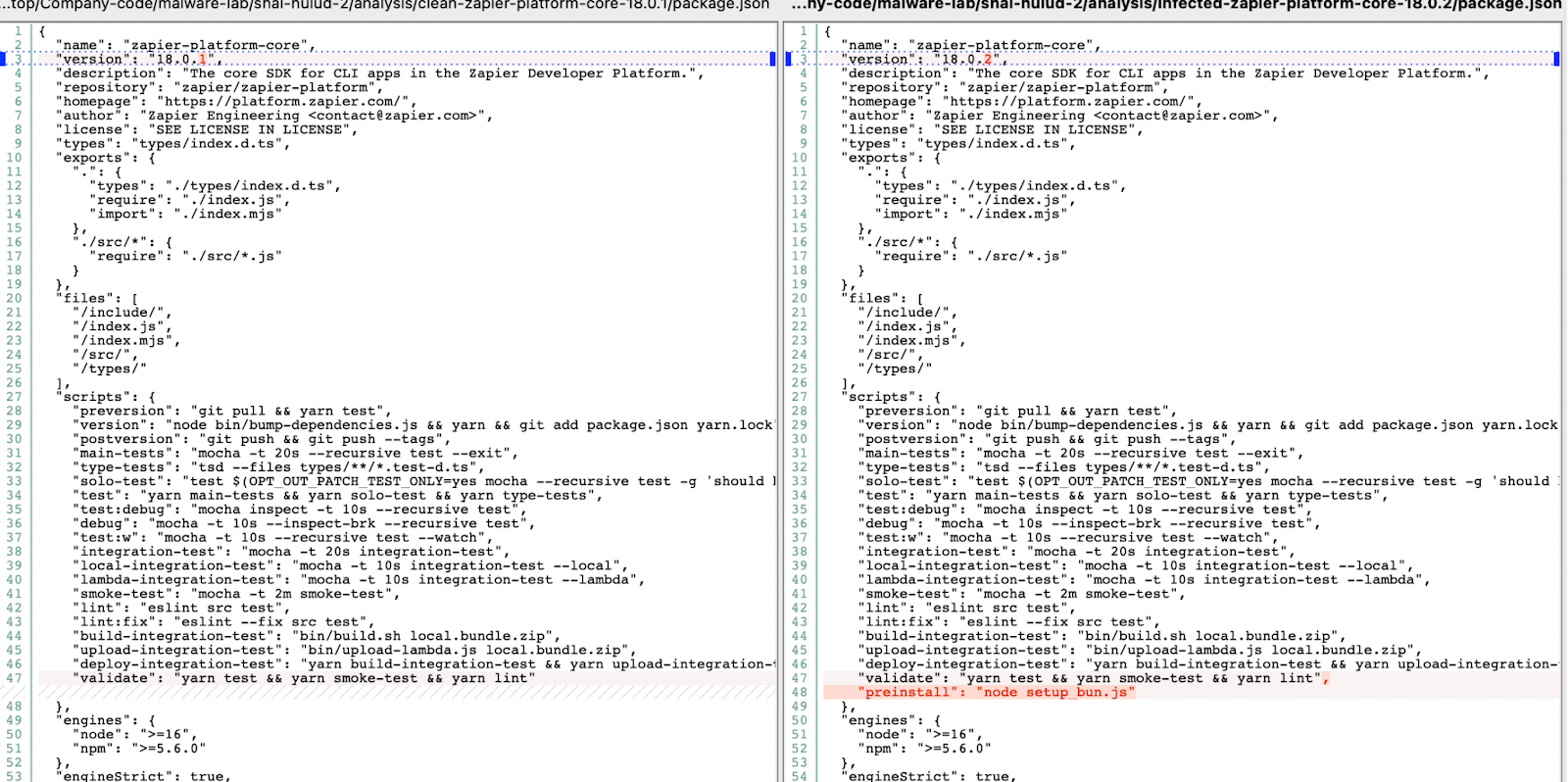Click the "test:w" script line in infected pane

[x=1065, y=537]
